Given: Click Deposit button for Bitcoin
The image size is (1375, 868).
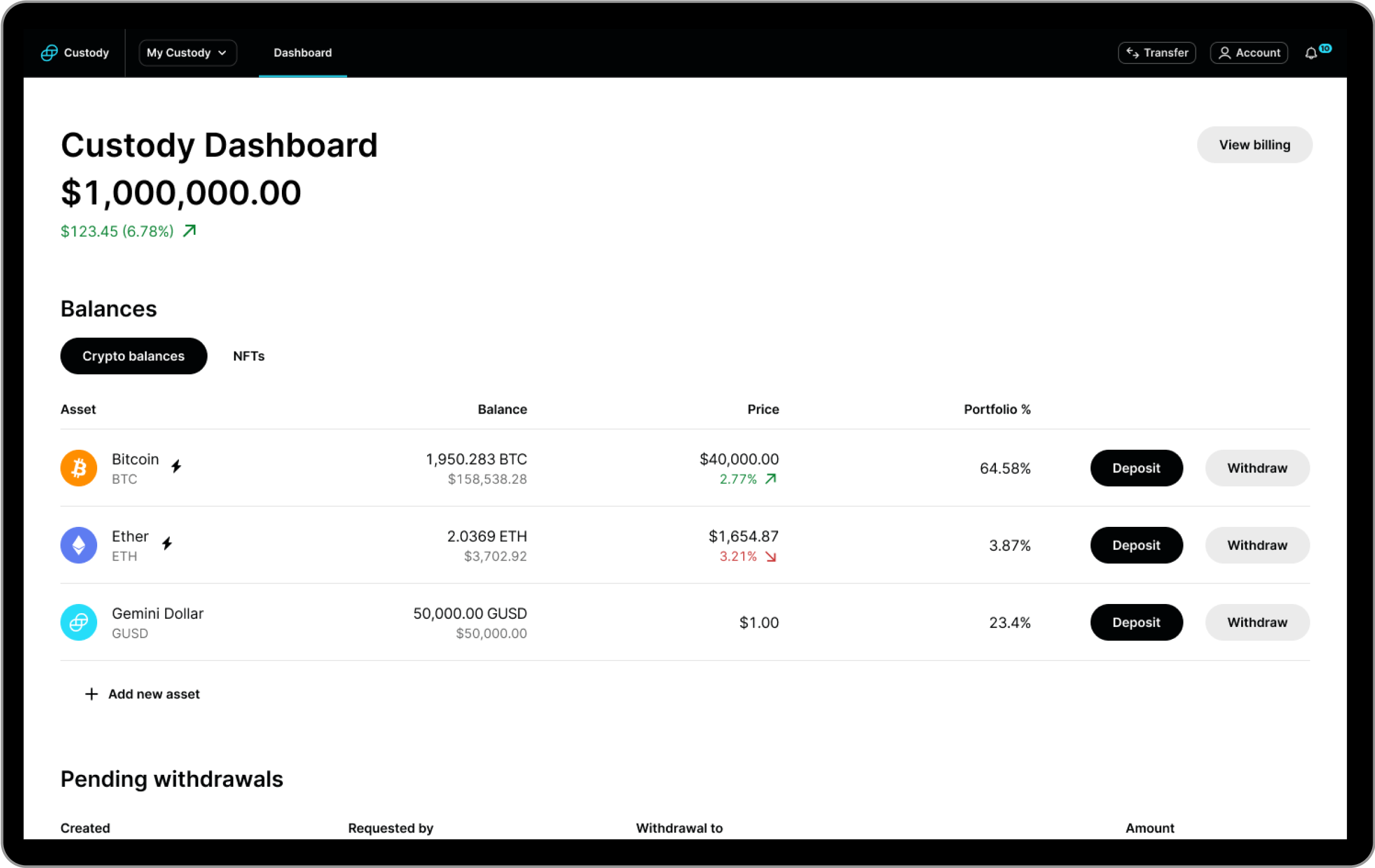Looking at the screenshot, I should point(1136,467).
